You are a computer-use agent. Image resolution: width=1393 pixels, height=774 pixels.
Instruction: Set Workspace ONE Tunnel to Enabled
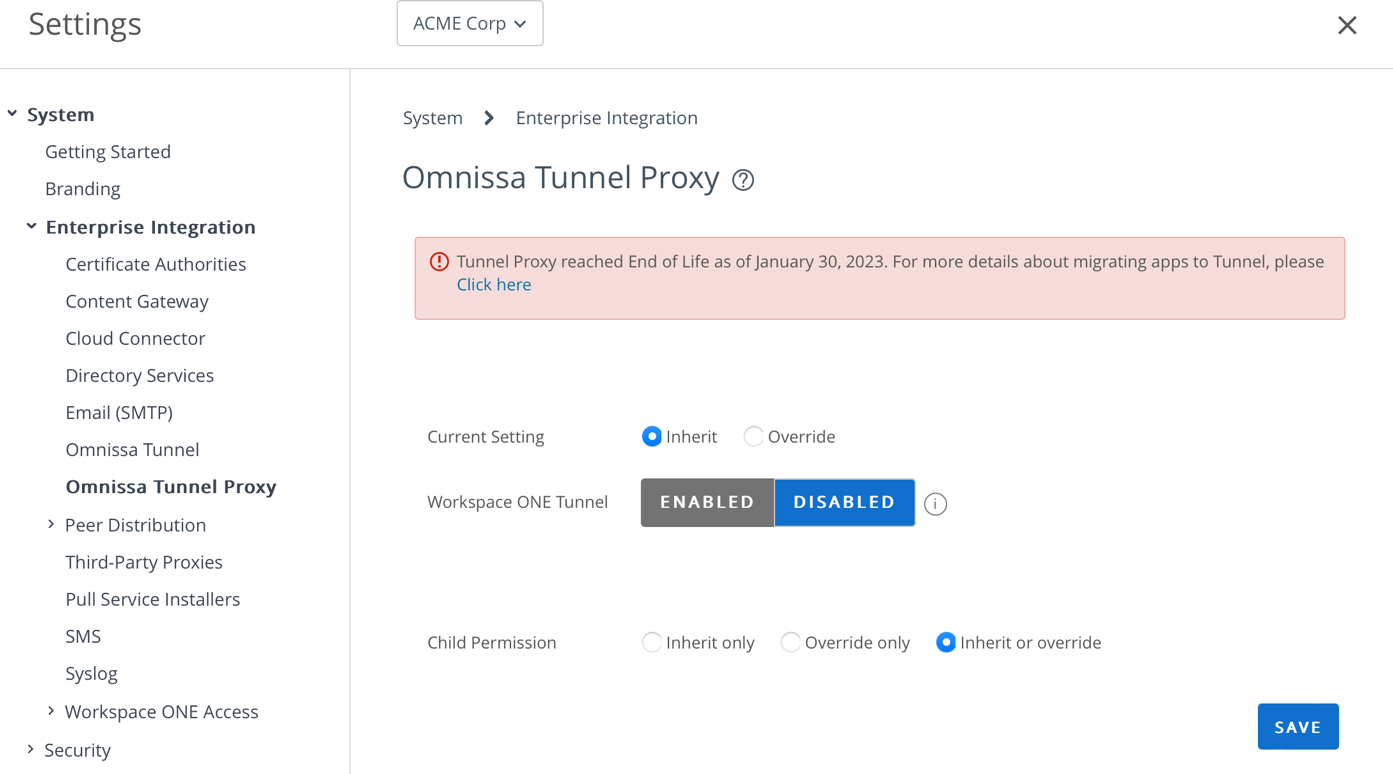[707, 502]
